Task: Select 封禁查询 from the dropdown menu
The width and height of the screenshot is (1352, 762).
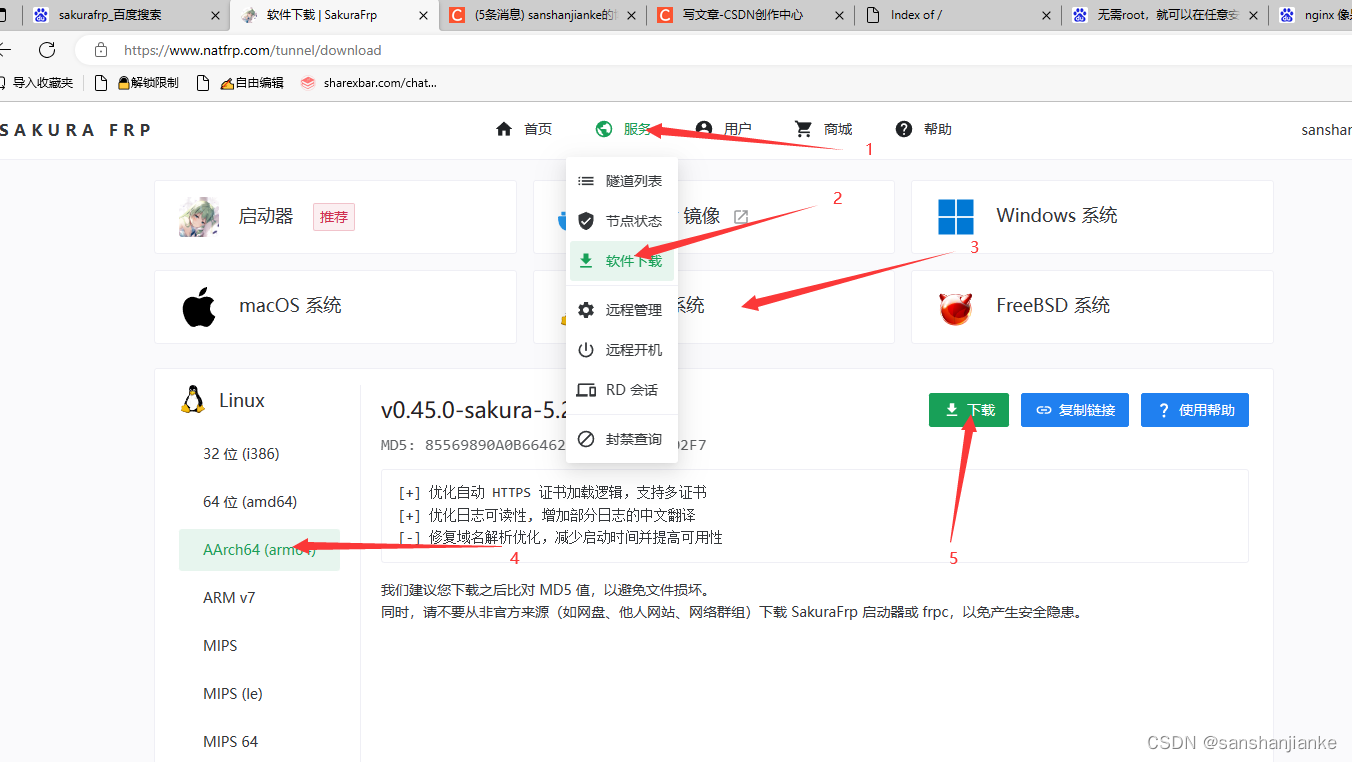Action: (x=622, y=439)
